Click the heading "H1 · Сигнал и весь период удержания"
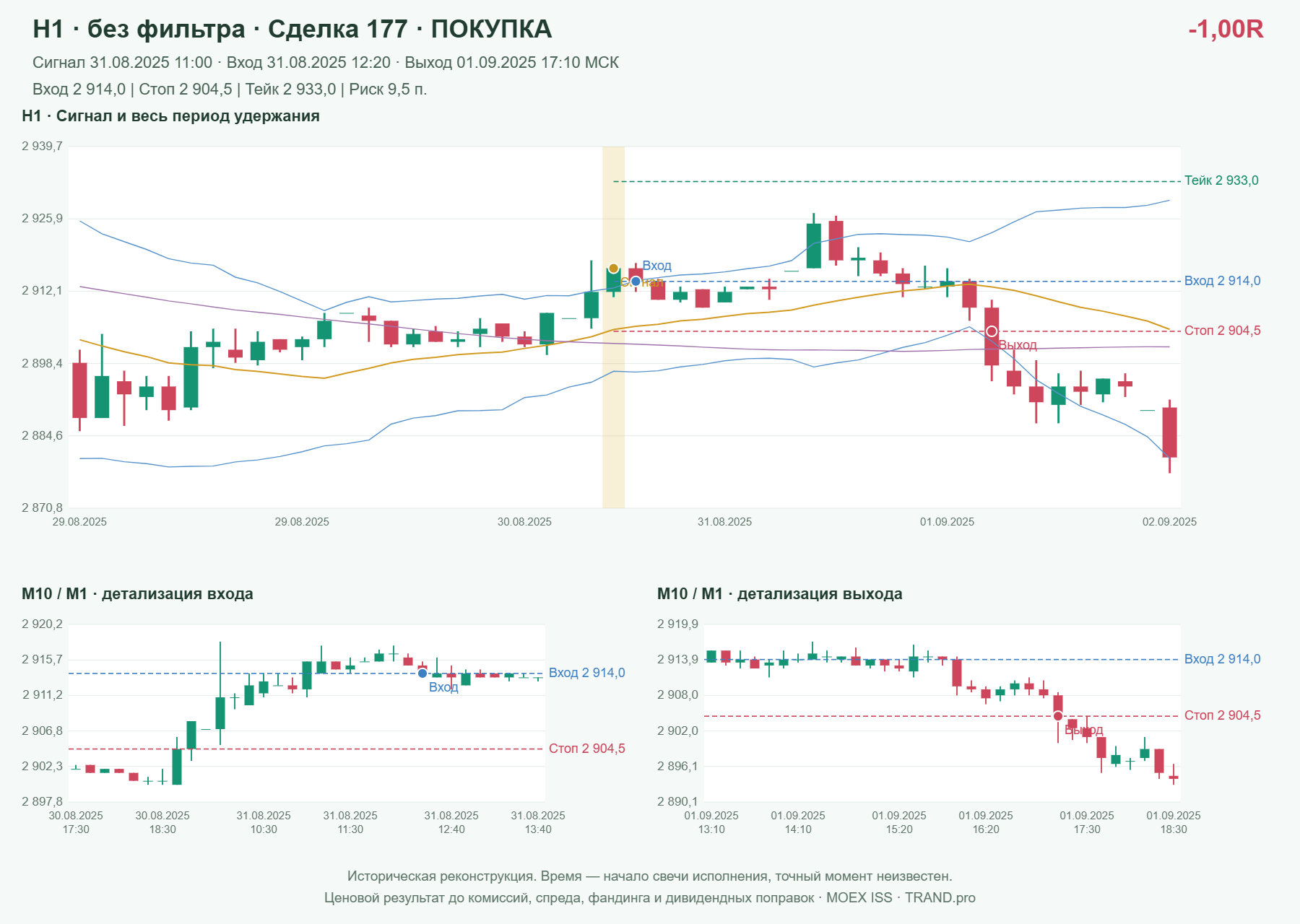Image resolution: width=1300 pixels, height=924 pixels. [170, 116]
